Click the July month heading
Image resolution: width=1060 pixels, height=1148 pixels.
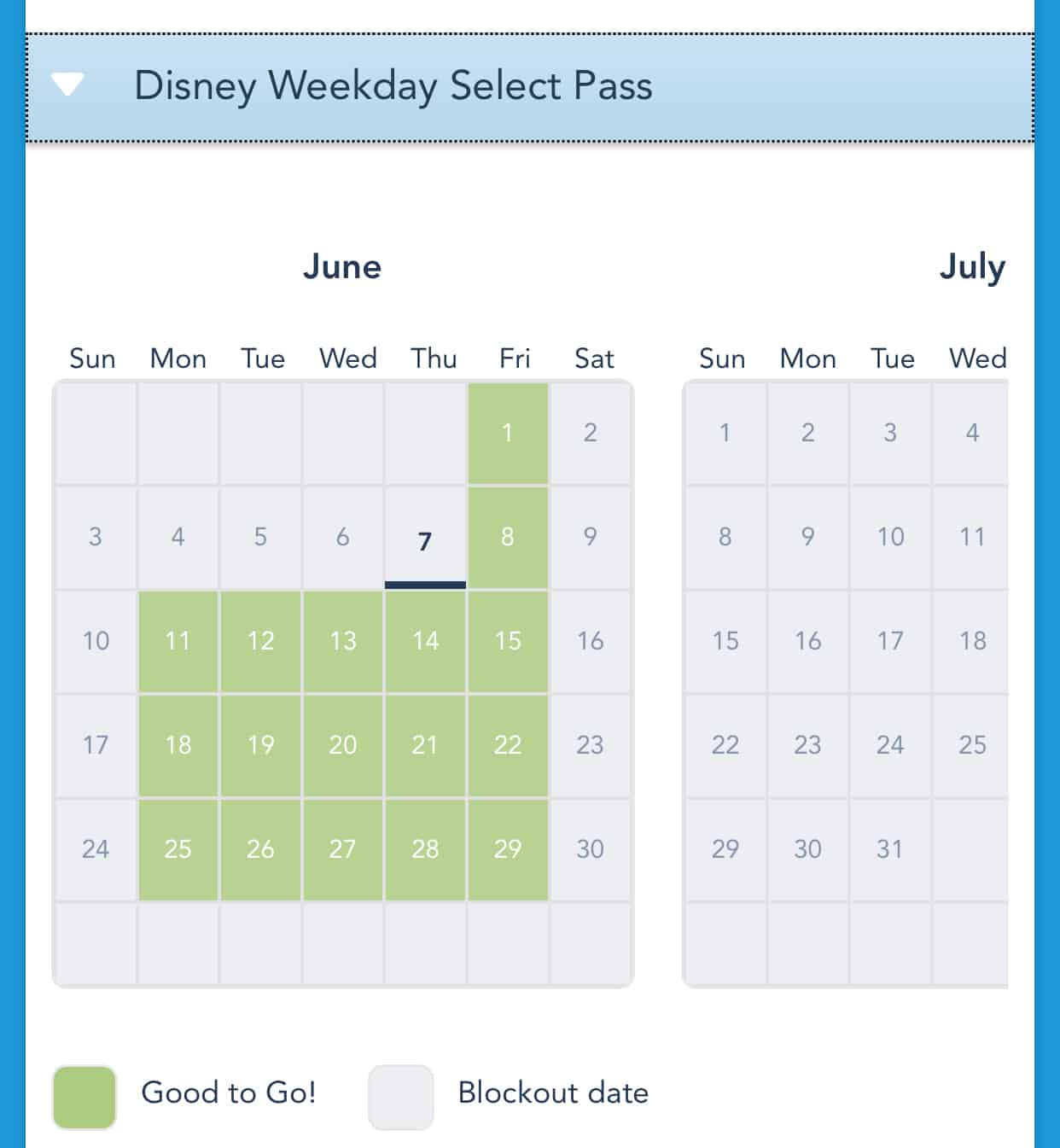click(972, 267)
